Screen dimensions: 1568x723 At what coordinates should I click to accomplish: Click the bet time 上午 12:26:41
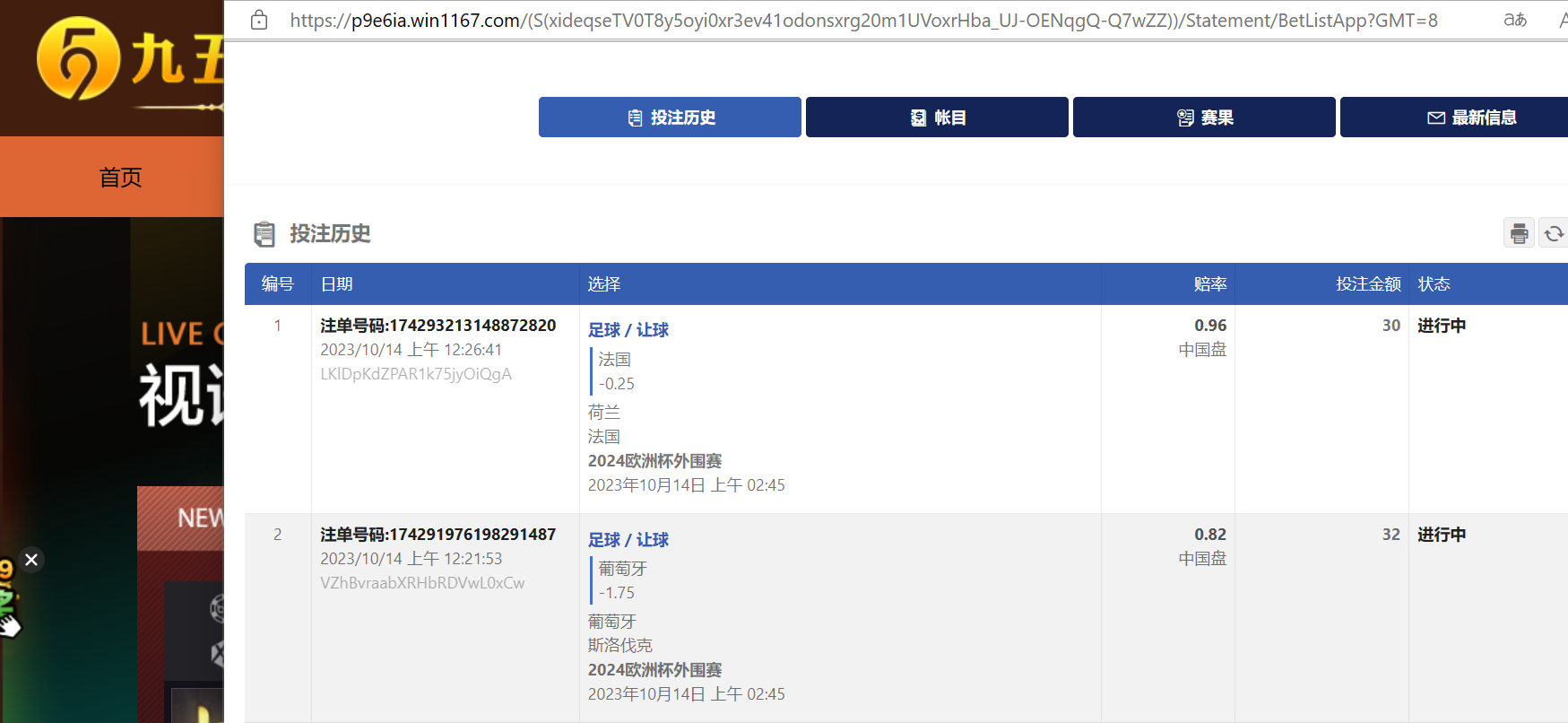[455, 350]
